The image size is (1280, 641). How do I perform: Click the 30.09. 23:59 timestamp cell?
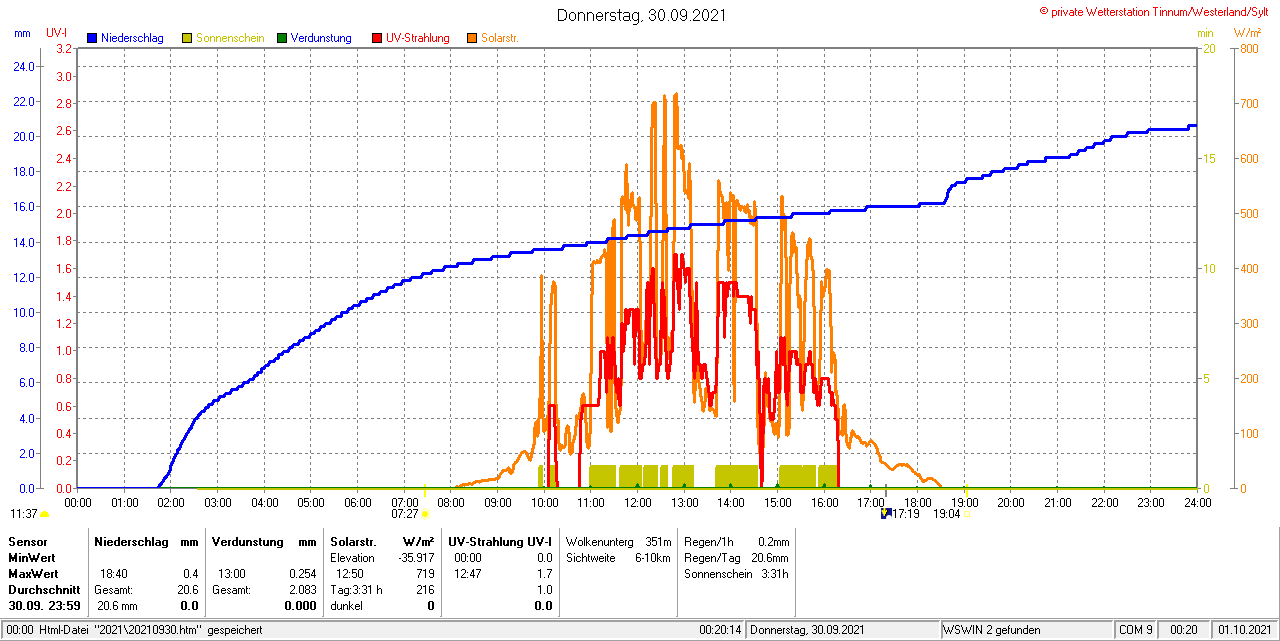coord(43,605)
